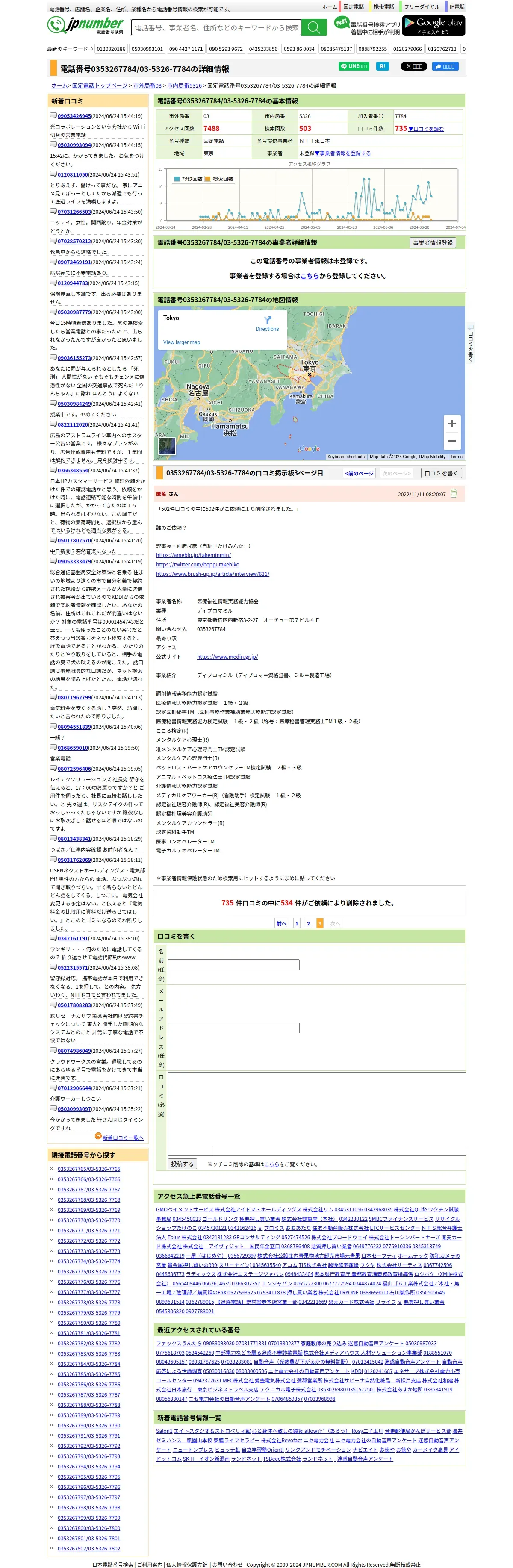Click comment bubble icon next to 09053426945
The height and width of the screenshot is (1568, 513).
53,116
